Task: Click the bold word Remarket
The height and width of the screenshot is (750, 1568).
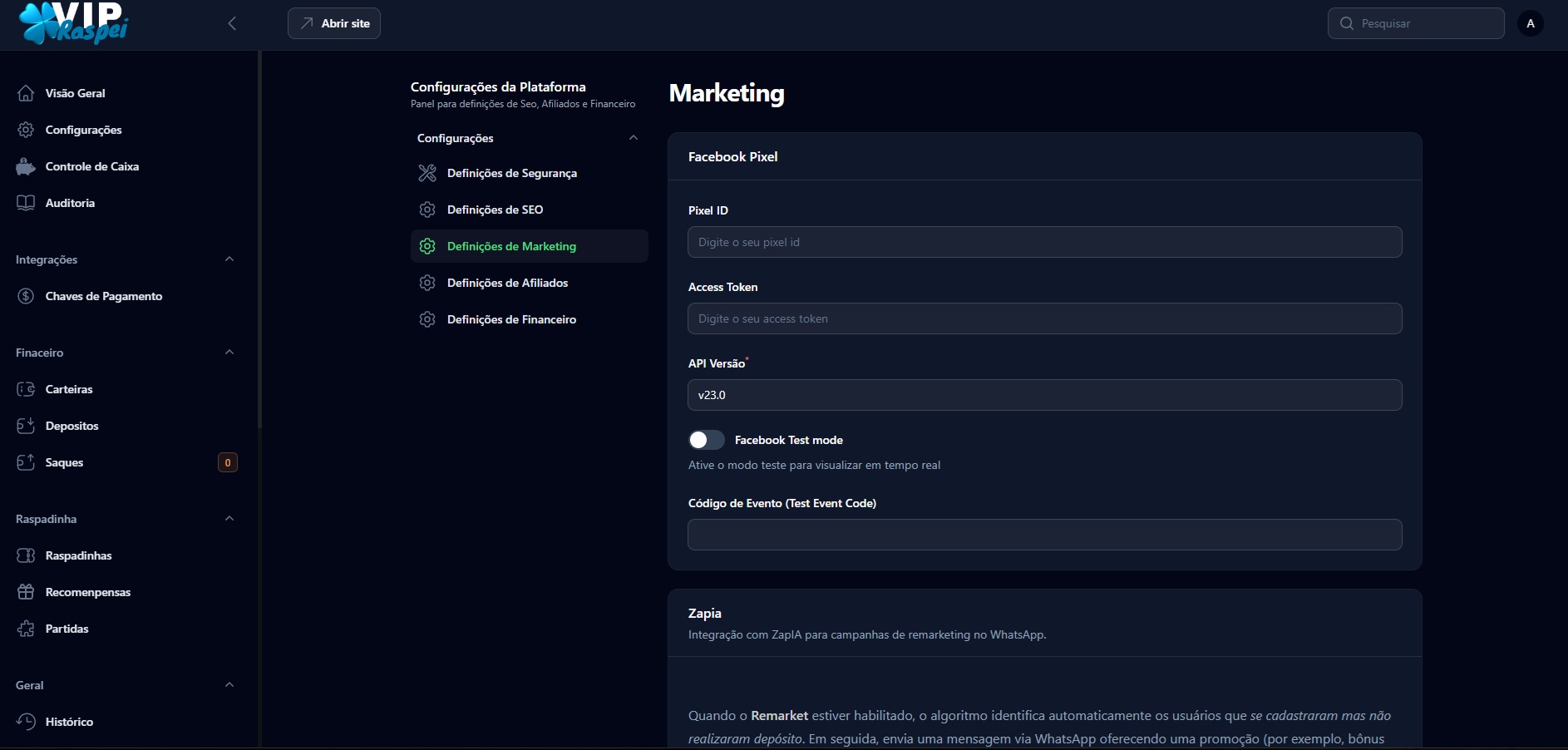Action: pyautogui.click(x=780, y=715)
